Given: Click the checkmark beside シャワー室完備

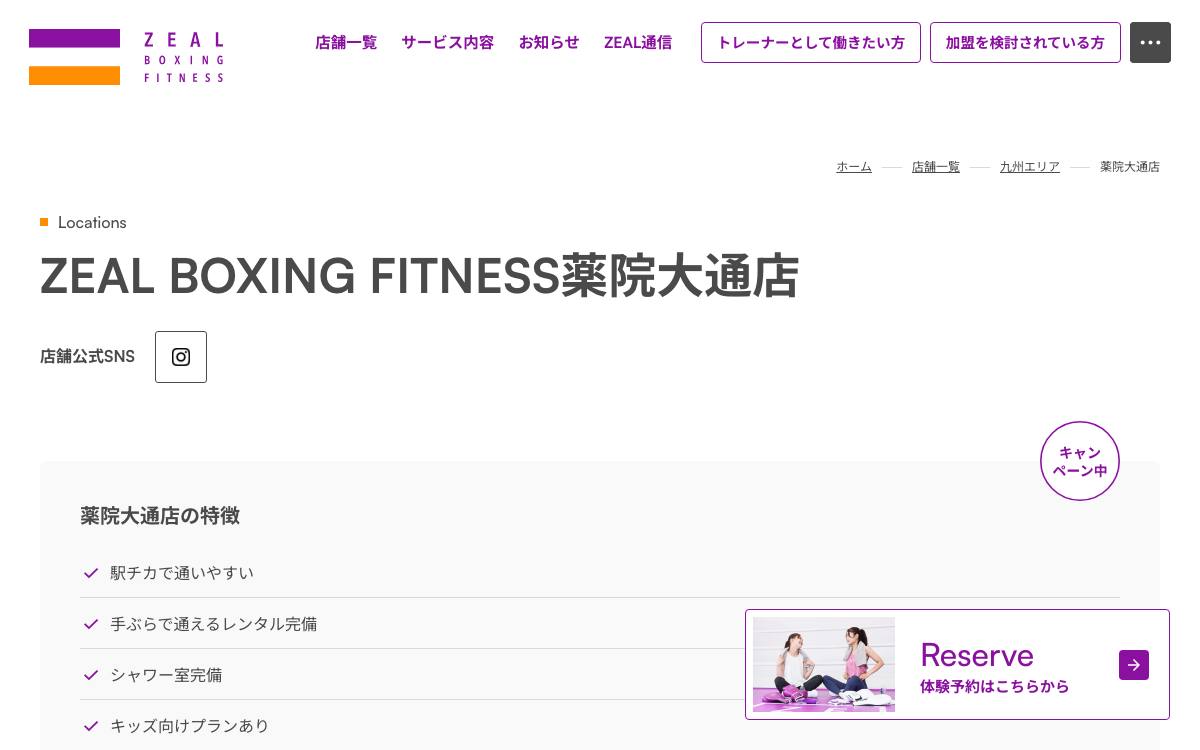Looking at the screenshot, I should point(91,675).
